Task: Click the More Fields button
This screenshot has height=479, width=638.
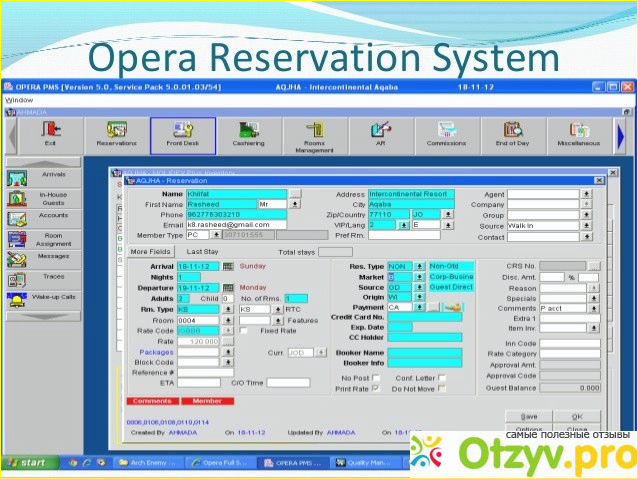Action: click(152, 252)
